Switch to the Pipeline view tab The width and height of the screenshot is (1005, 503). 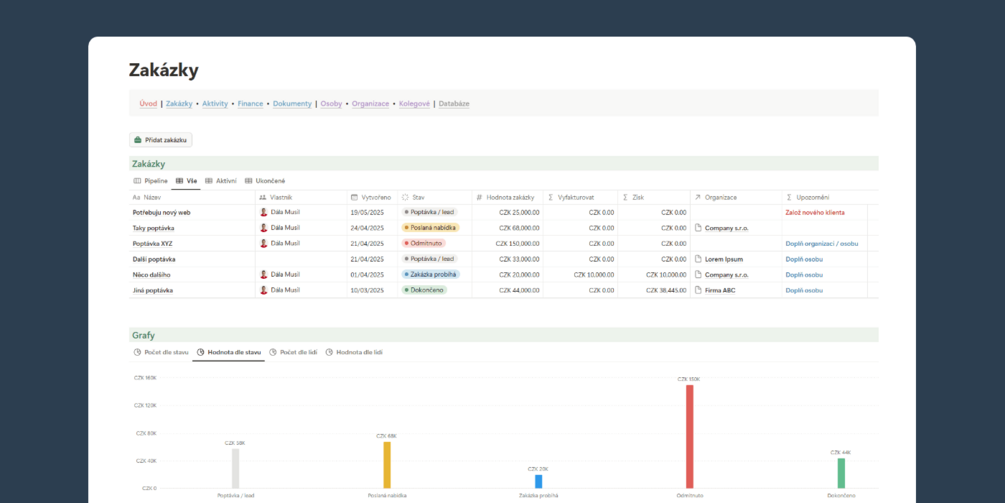[151, 181]
